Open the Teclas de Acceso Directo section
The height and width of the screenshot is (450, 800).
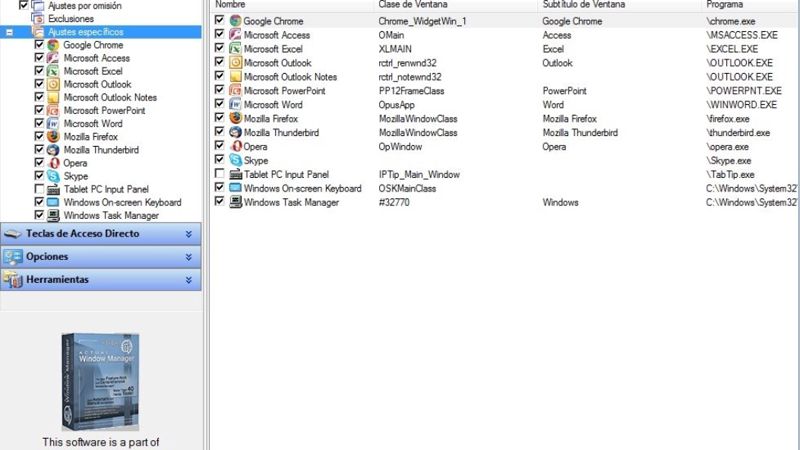(101, 234)
